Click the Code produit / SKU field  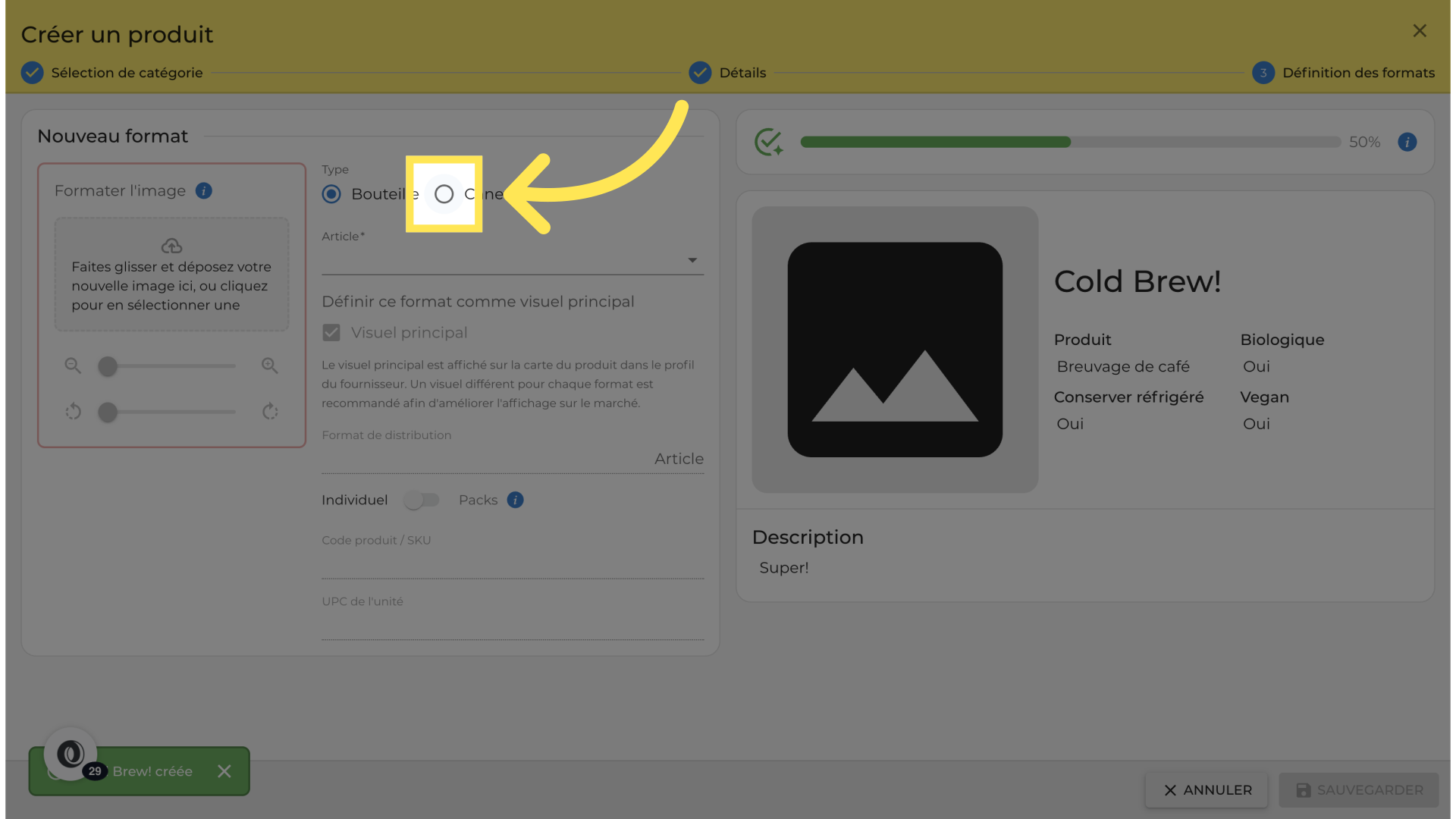513,563
